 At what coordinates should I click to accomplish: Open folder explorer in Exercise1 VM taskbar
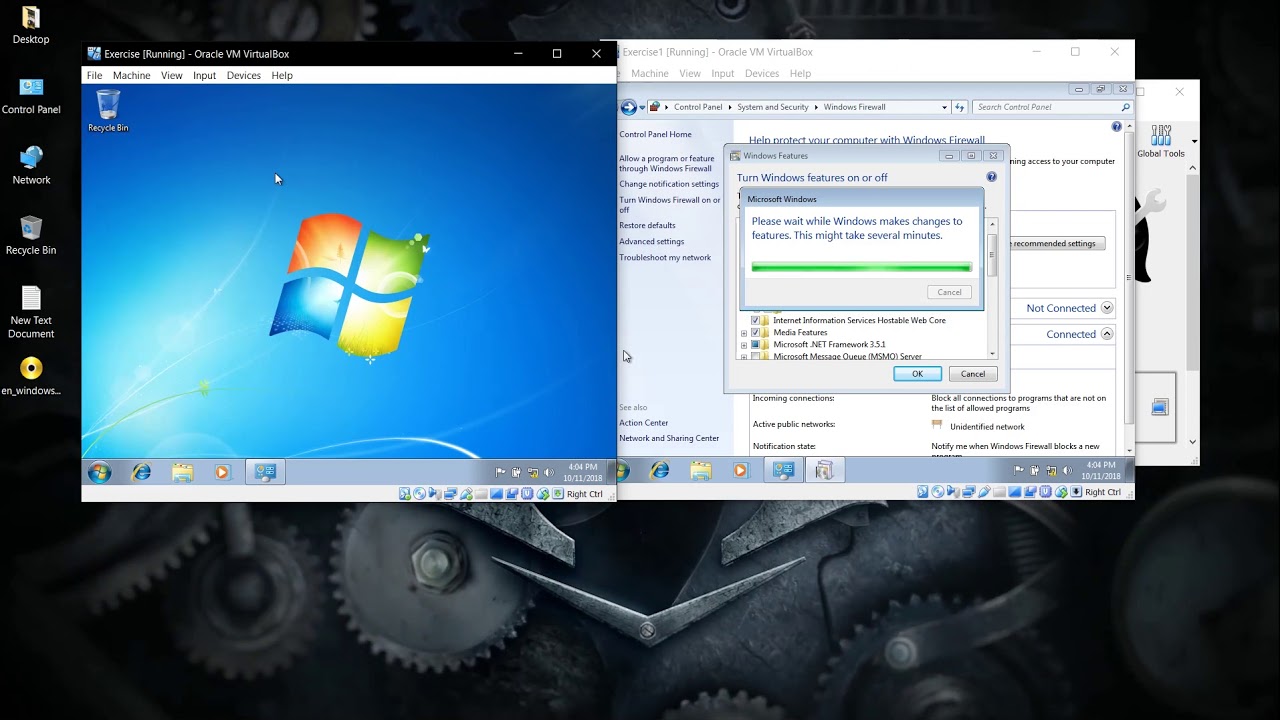coord(700,470)
